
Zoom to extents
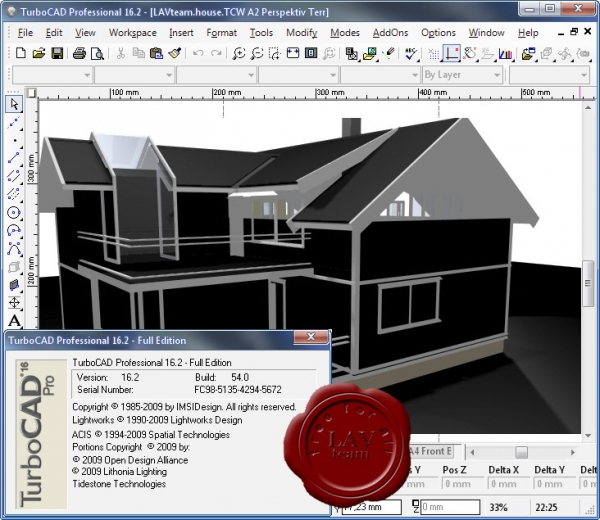293,53
